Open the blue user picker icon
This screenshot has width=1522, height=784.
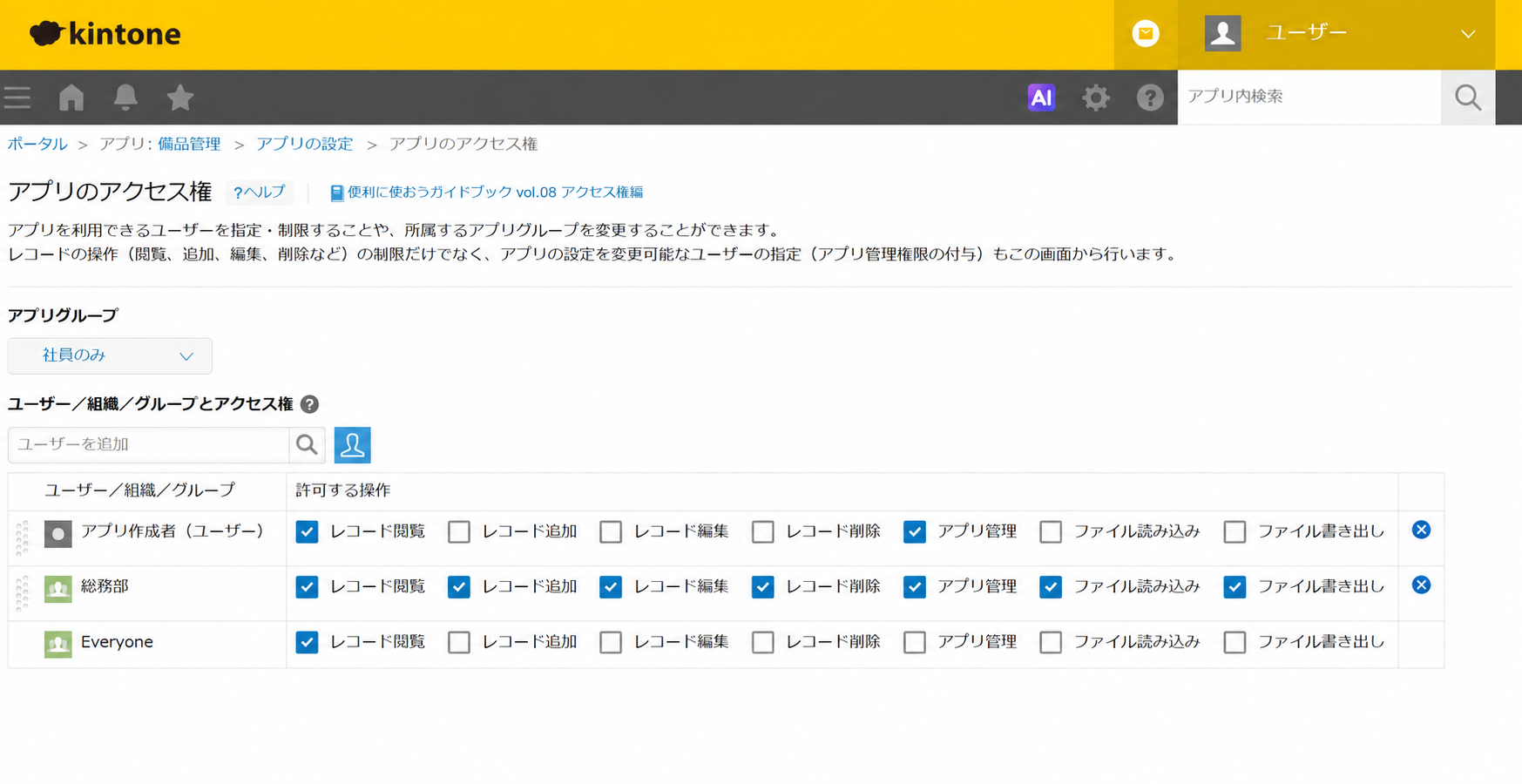click(352, 445)
